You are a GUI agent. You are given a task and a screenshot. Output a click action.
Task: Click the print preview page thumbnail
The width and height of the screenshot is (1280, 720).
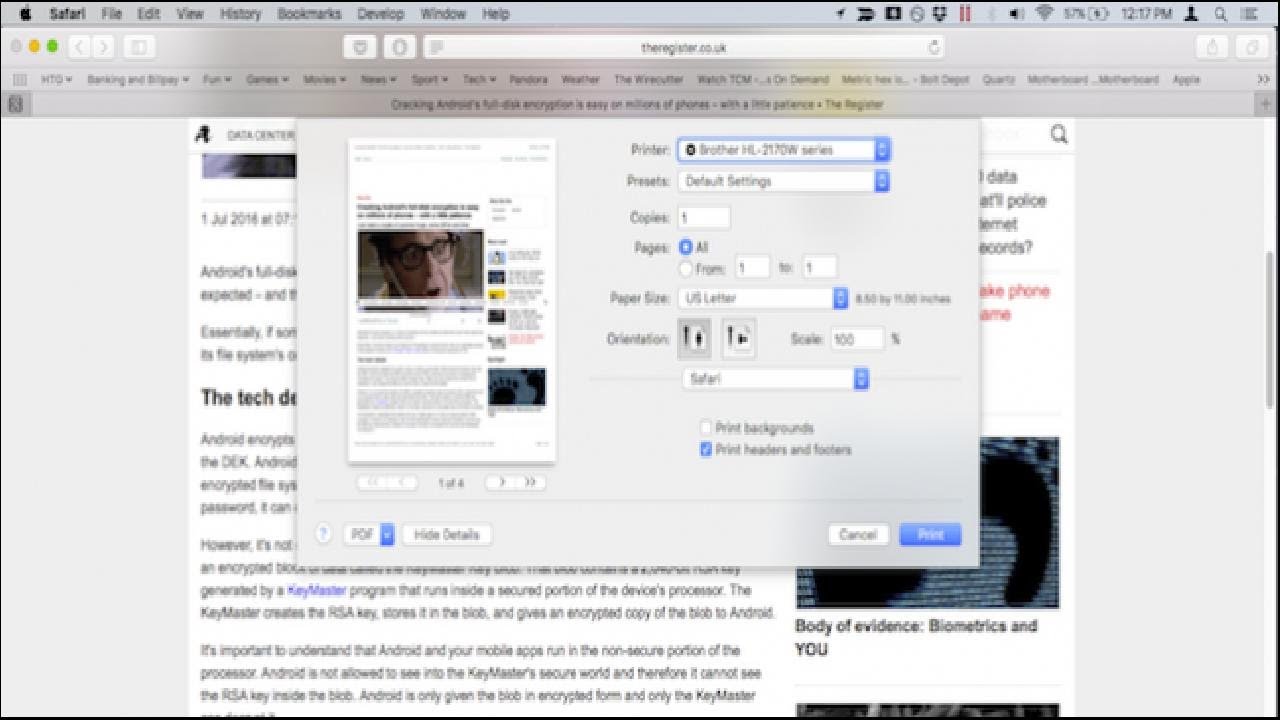click(x=452, y=300)
